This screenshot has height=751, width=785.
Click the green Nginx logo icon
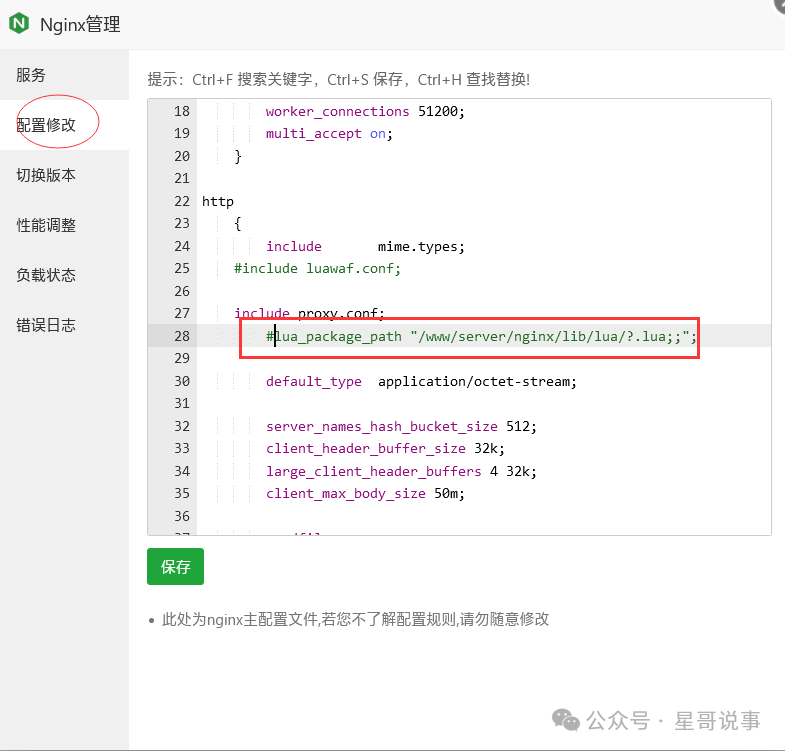(x=20, y=24)
